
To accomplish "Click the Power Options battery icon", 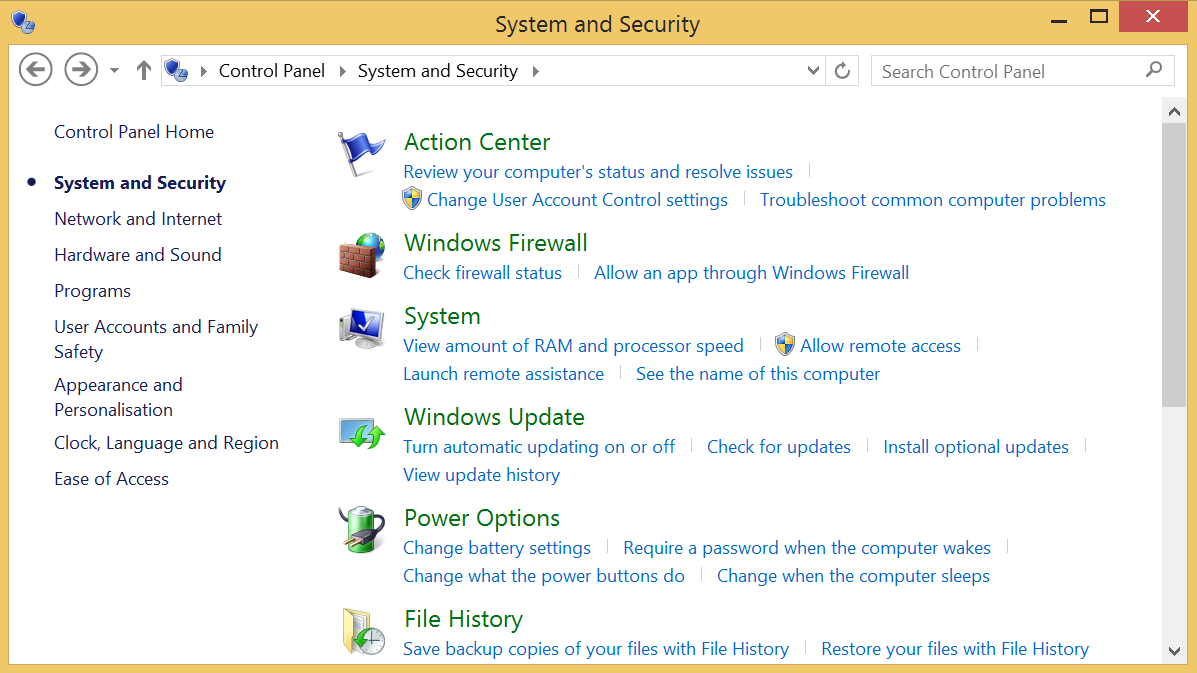I will (x=362, y=529).
